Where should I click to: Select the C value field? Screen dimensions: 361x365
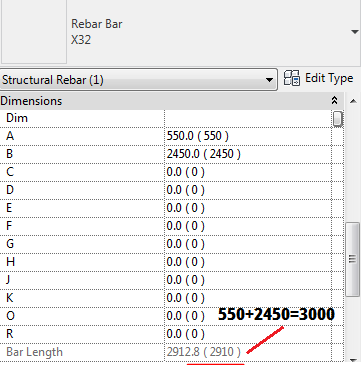[x=248, y=172]
